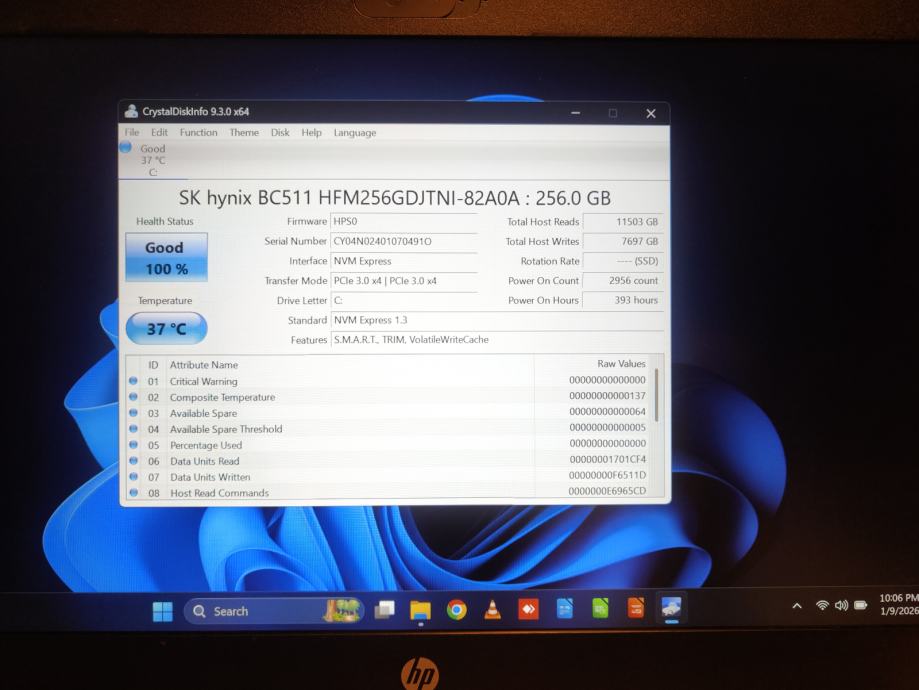This screenshot has height=690, width=919.
Task: Select the Percentage Used attribute row
Action: pyautogui.click(x=389, y=444)
